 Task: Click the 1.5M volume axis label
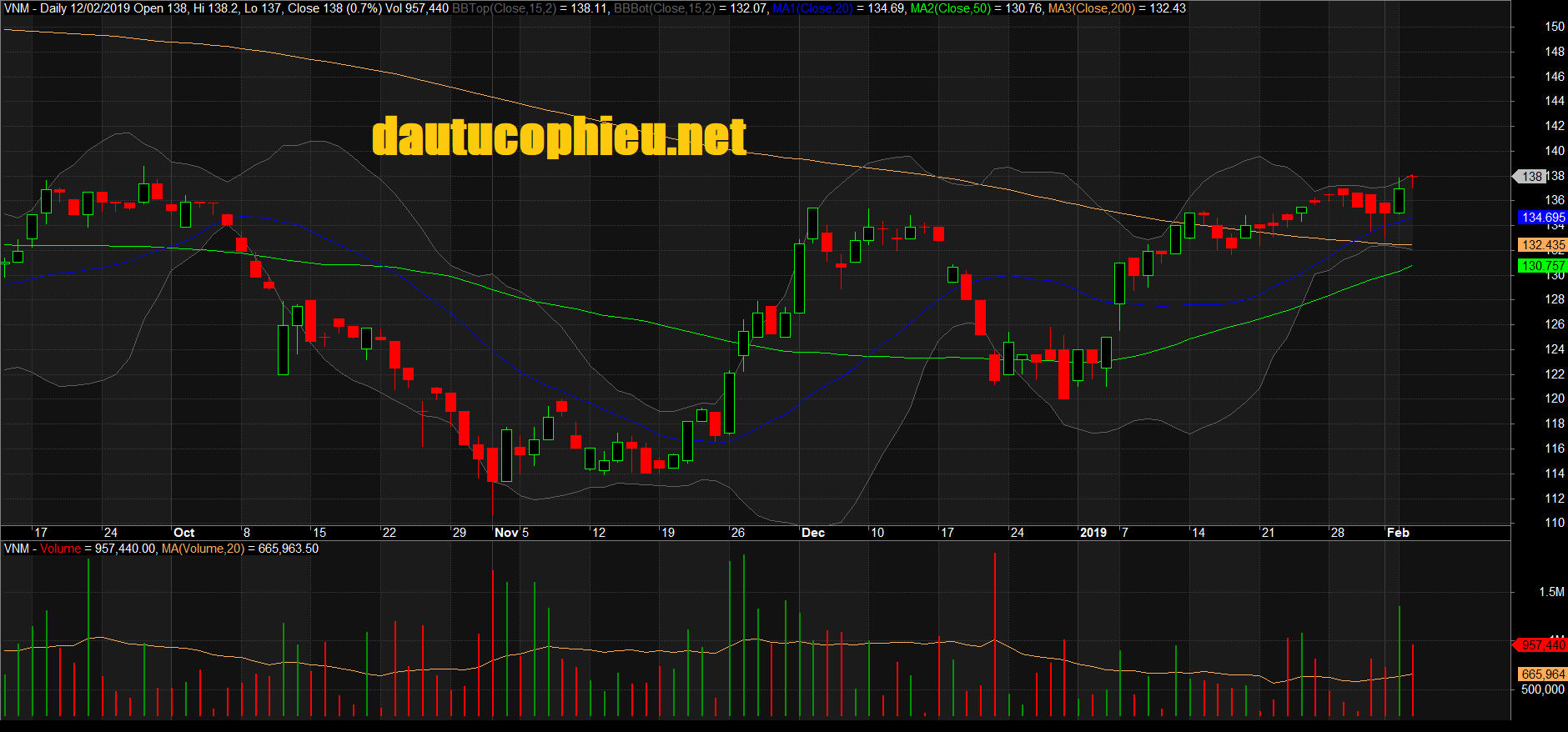pyautogui.click(x=1551, y=592)
